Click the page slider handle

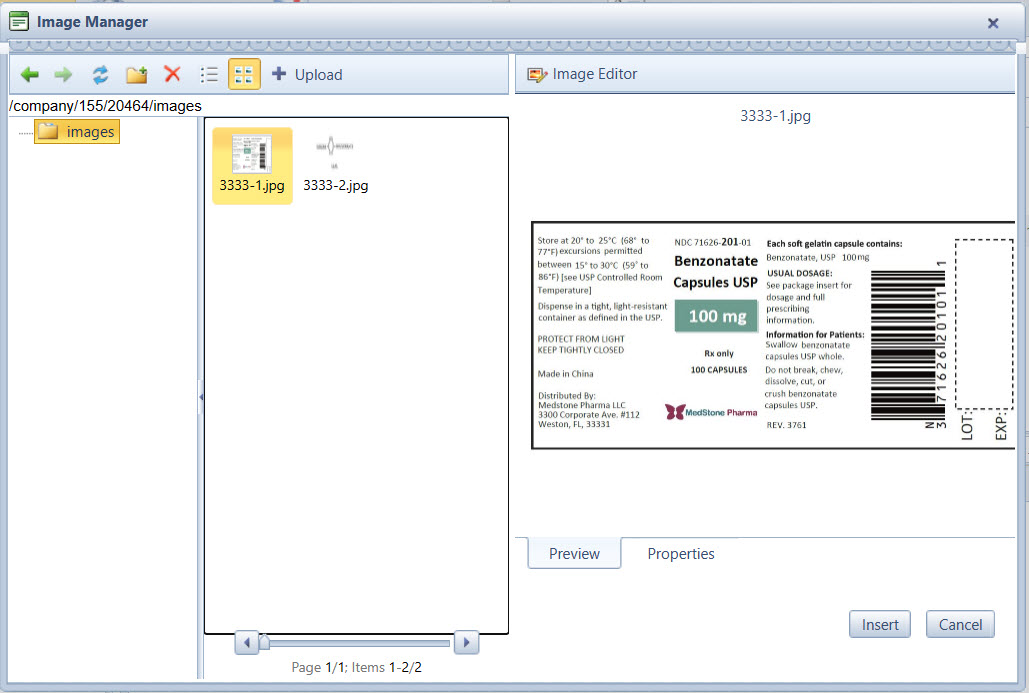pos(264,642)
